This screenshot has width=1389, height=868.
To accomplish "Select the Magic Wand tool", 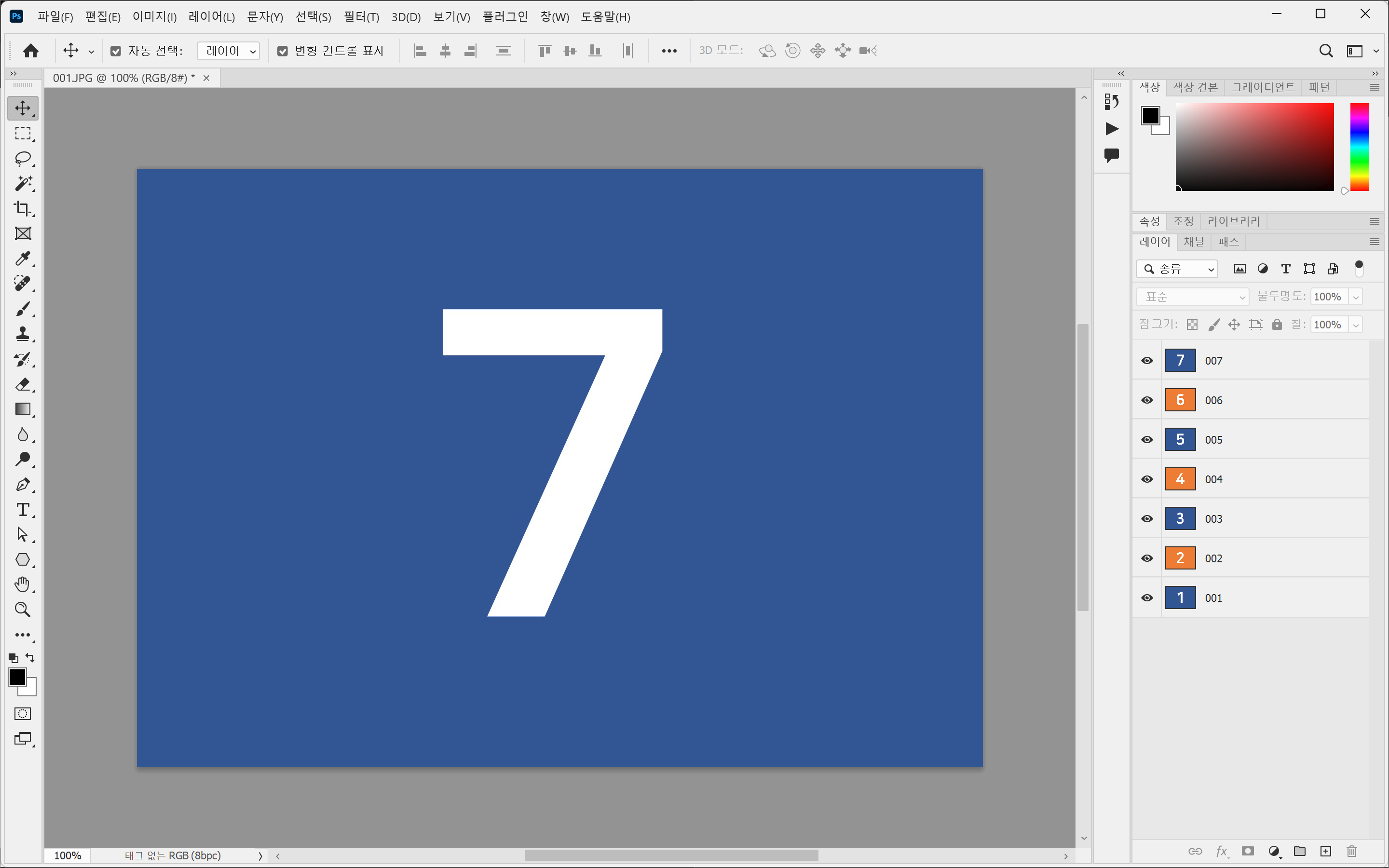I will click(22, 183).
